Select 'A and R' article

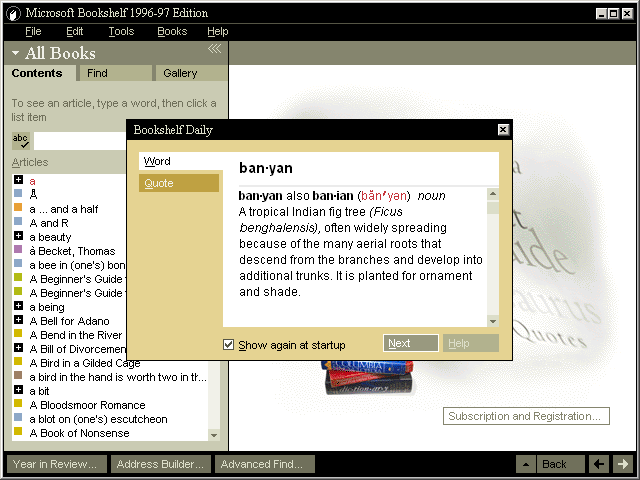point(49,223)
